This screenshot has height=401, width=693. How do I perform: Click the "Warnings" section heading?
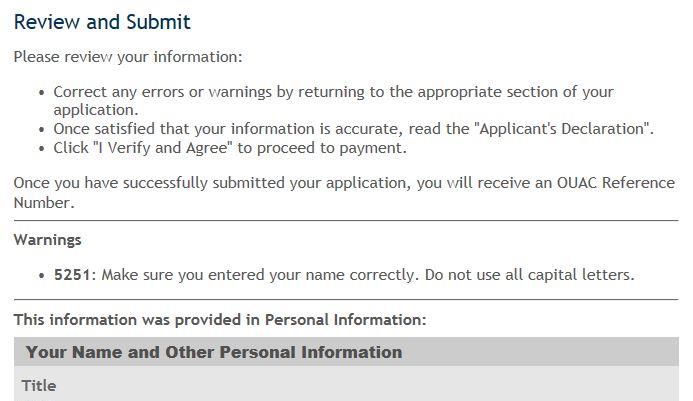click(x=47, y=240)
